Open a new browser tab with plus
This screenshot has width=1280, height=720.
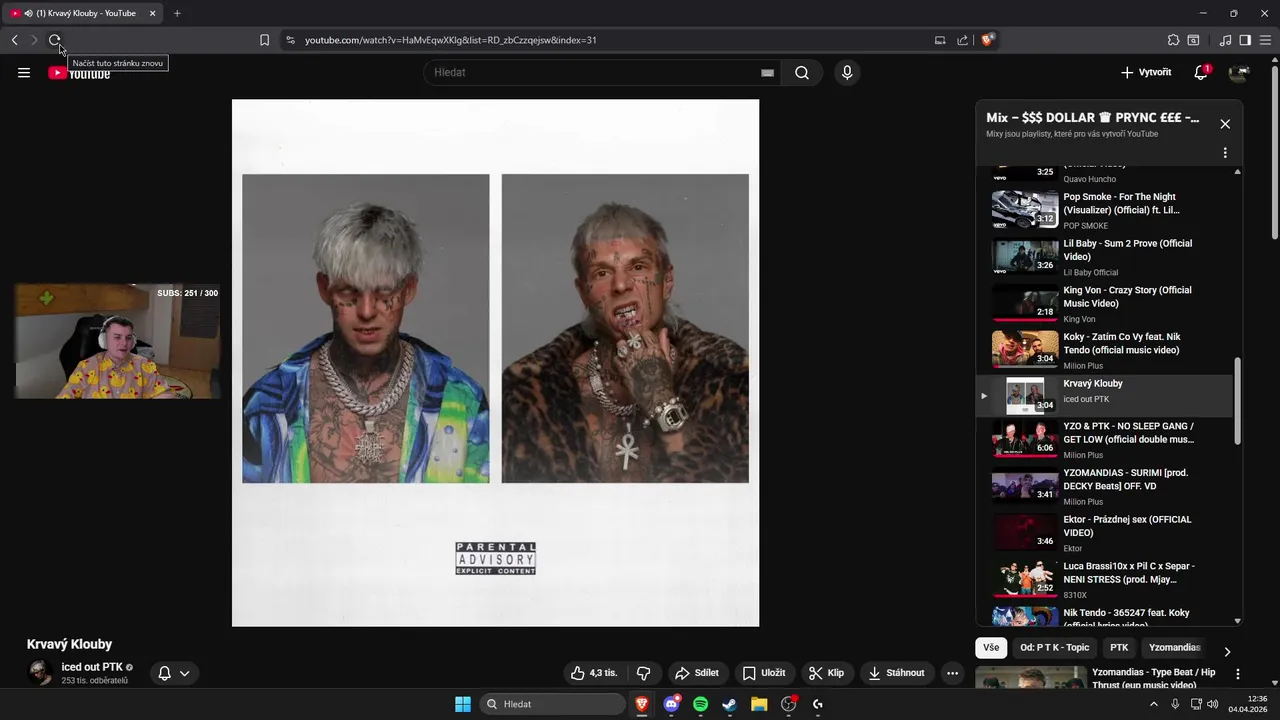coord(177,13)
